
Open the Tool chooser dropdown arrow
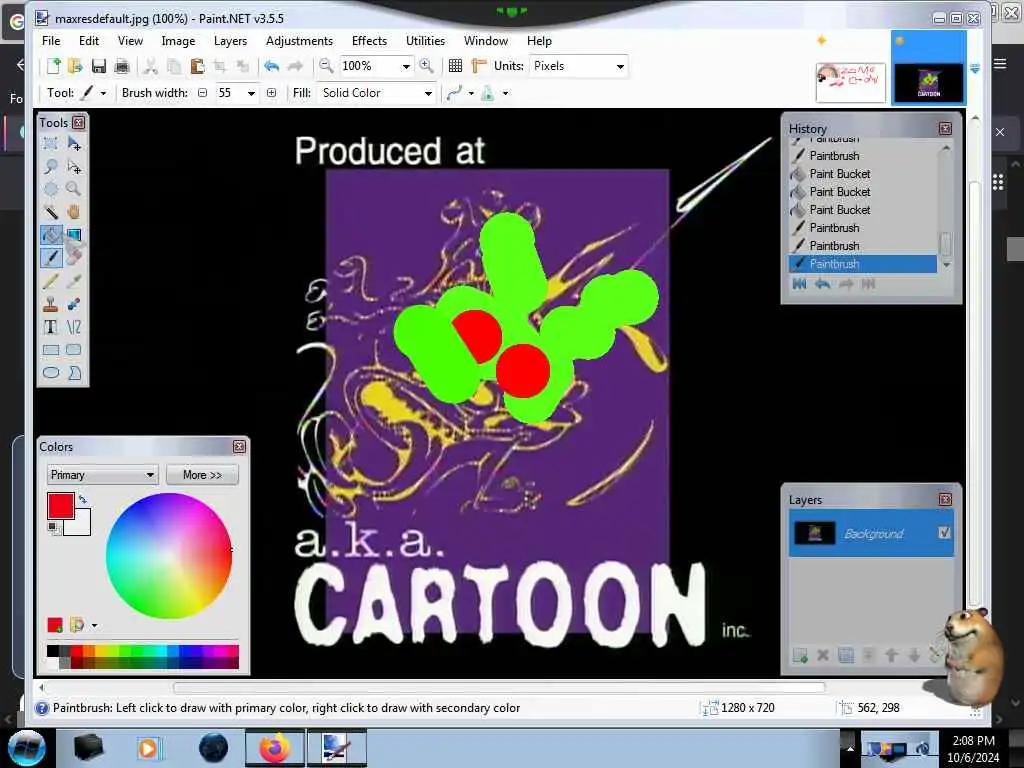[103, 93]
